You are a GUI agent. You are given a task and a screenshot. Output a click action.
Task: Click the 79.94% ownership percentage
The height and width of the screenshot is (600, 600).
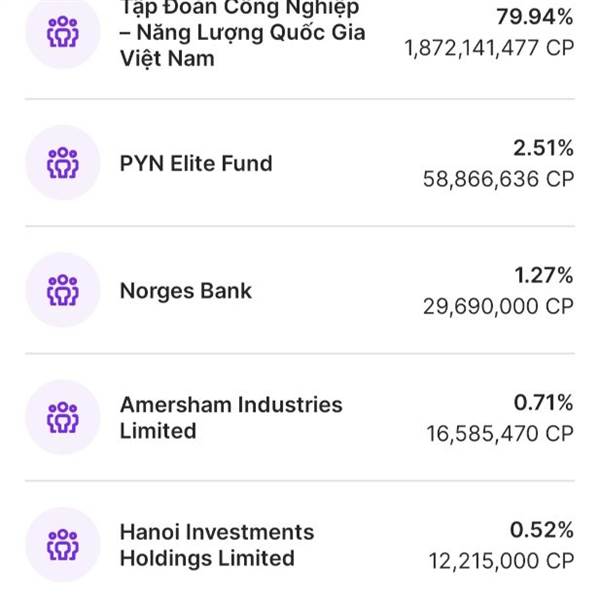[x=535, y=17]
